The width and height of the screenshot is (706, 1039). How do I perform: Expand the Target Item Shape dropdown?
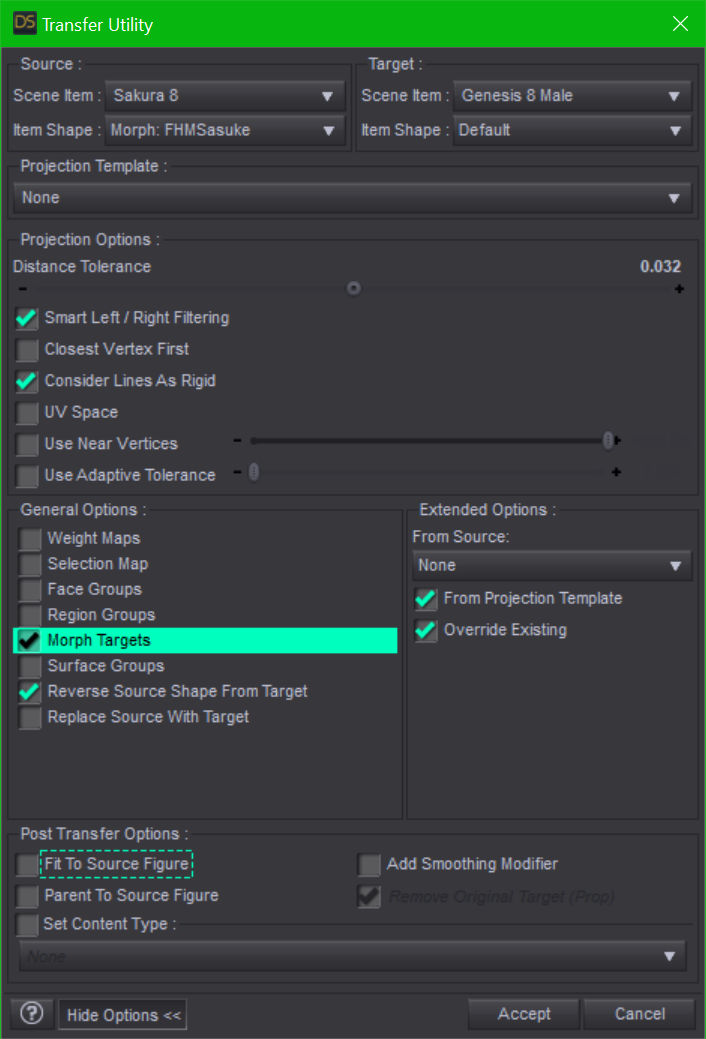572,130
